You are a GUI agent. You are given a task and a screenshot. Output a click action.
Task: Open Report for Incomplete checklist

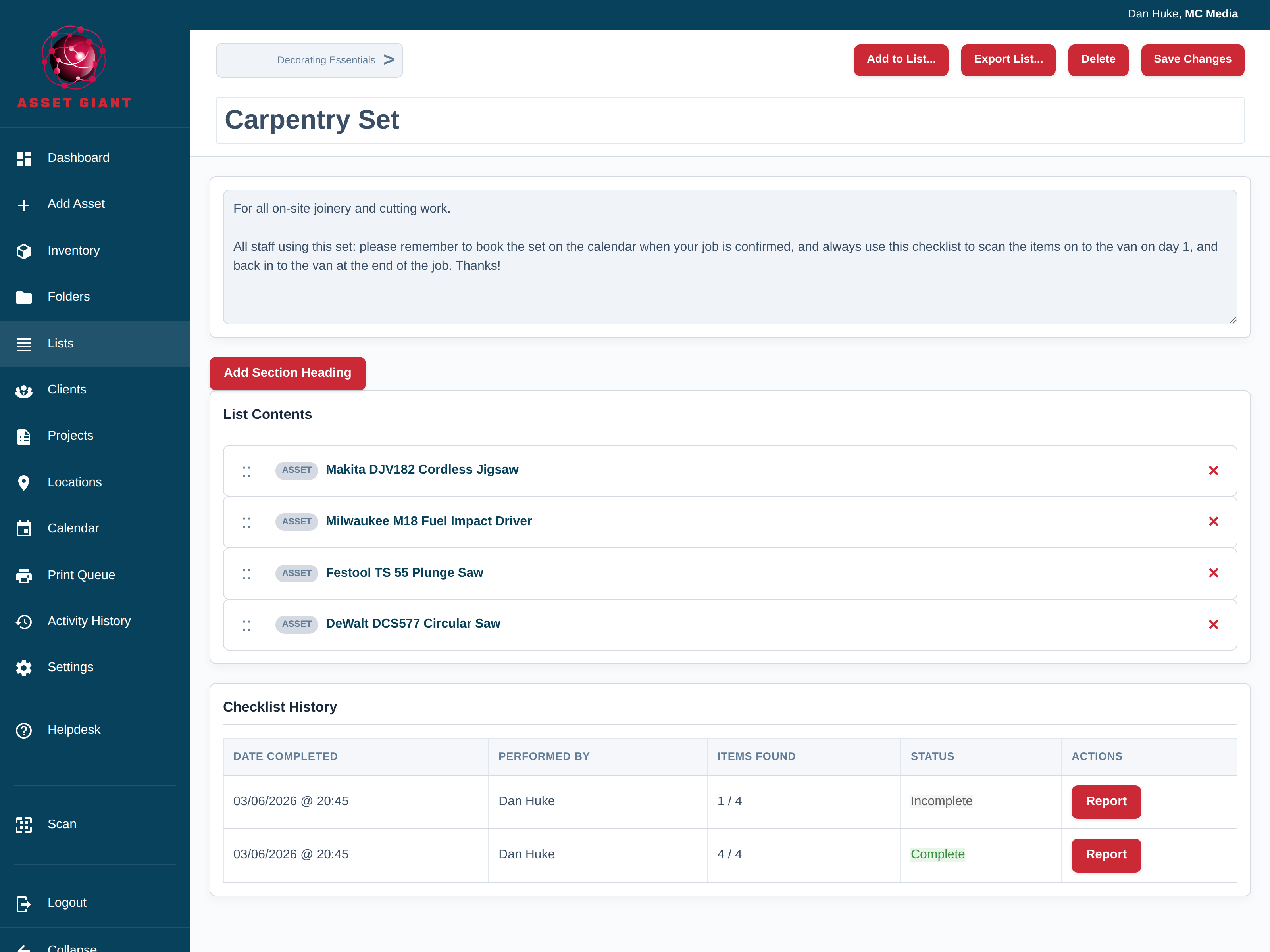point(1106,802)
